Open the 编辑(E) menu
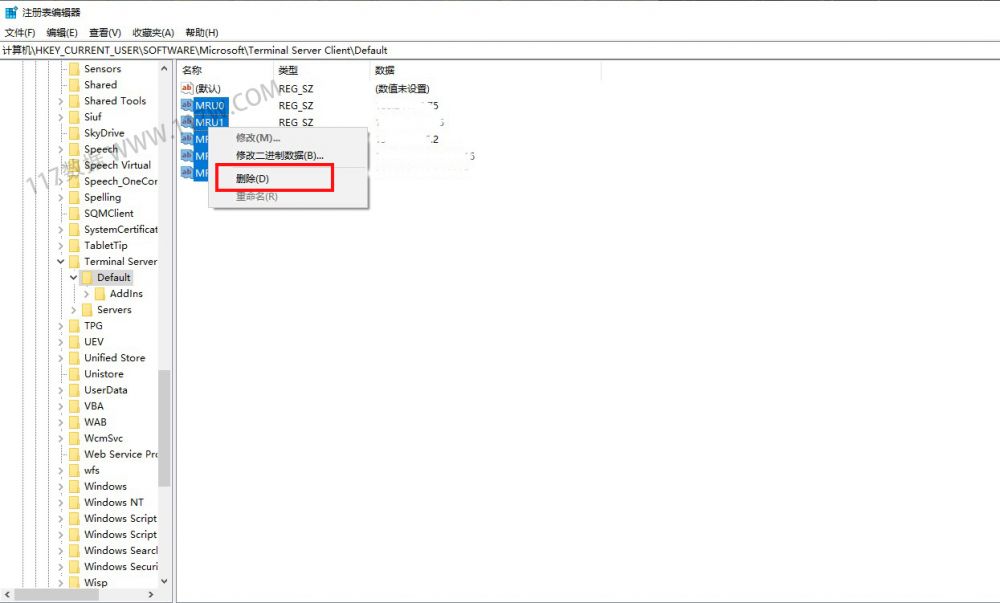The image size is (1000, 603). click(x=62, y=33)
